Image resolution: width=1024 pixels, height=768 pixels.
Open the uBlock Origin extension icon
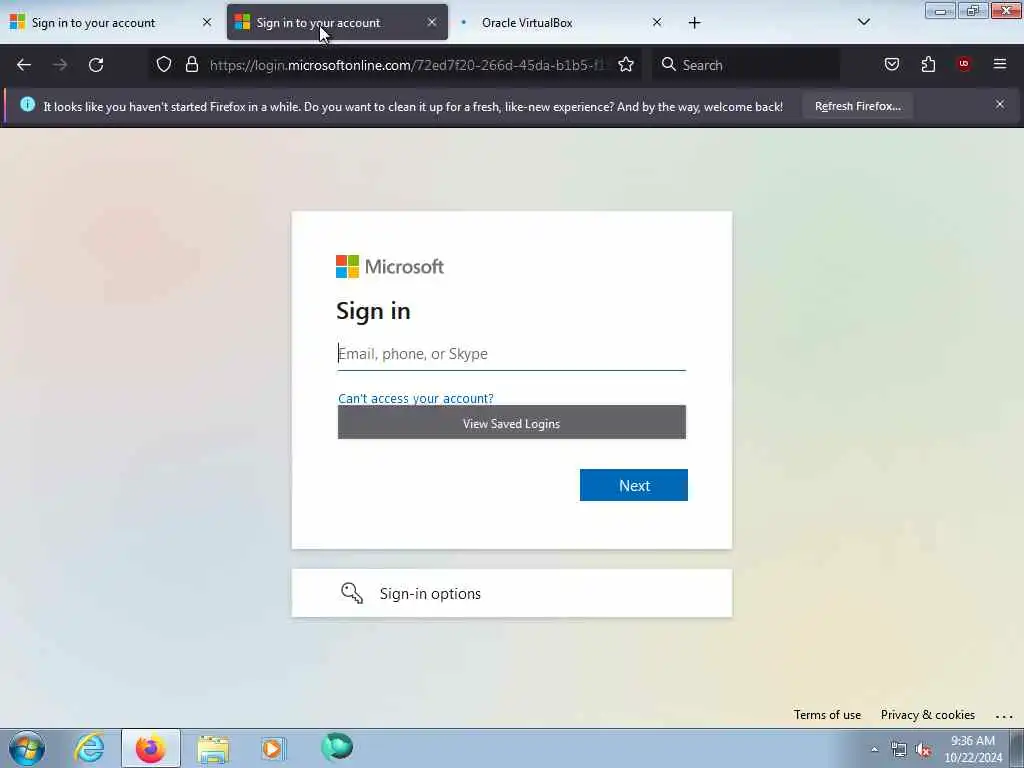[x=963, y=64]
